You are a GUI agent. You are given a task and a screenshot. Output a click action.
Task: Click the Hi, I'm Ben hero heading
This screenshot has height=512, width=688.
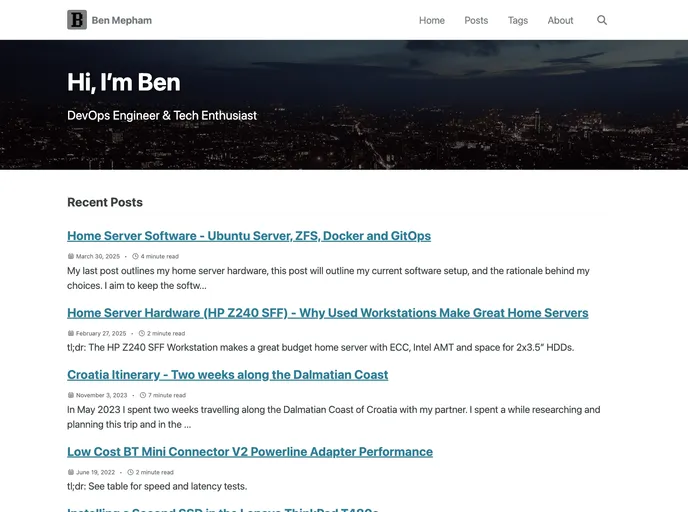[x=124, y=82]
